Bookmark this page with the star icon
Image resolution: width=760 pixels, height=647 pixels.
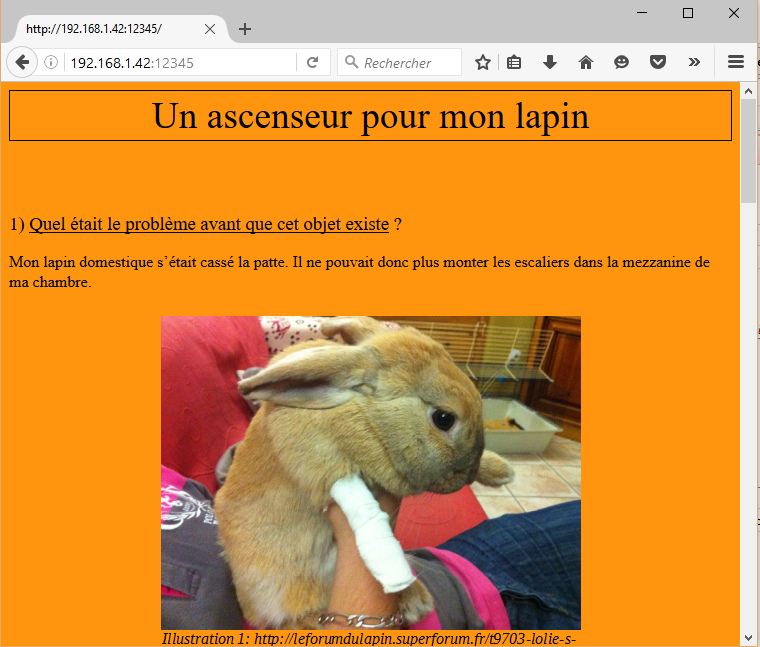(483, 62)
